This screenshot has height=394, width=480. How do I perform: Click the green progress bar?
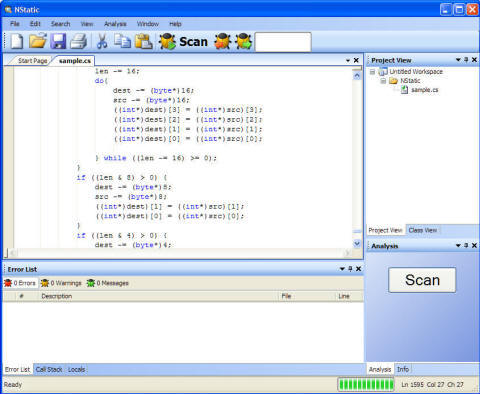tap(366, 385)
